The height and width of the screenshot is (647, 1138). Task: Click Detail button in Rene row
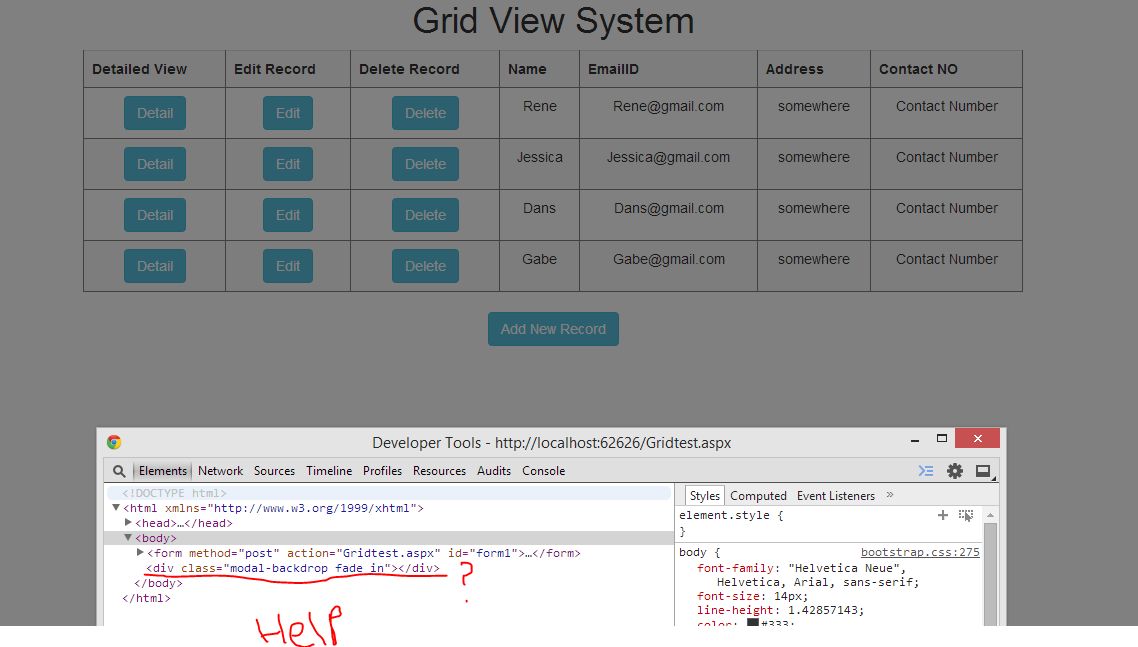(155, 113)
